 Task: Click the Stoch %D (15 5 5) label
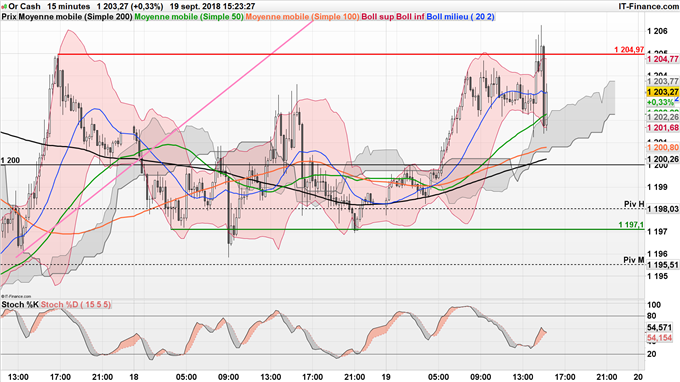(75, 305)
